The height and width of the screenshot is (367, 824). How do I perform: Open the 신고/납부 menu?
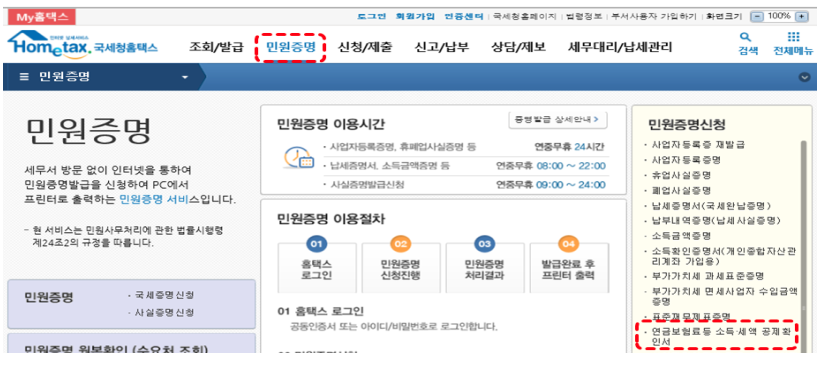pyautogui.click(x=441, y=47)
